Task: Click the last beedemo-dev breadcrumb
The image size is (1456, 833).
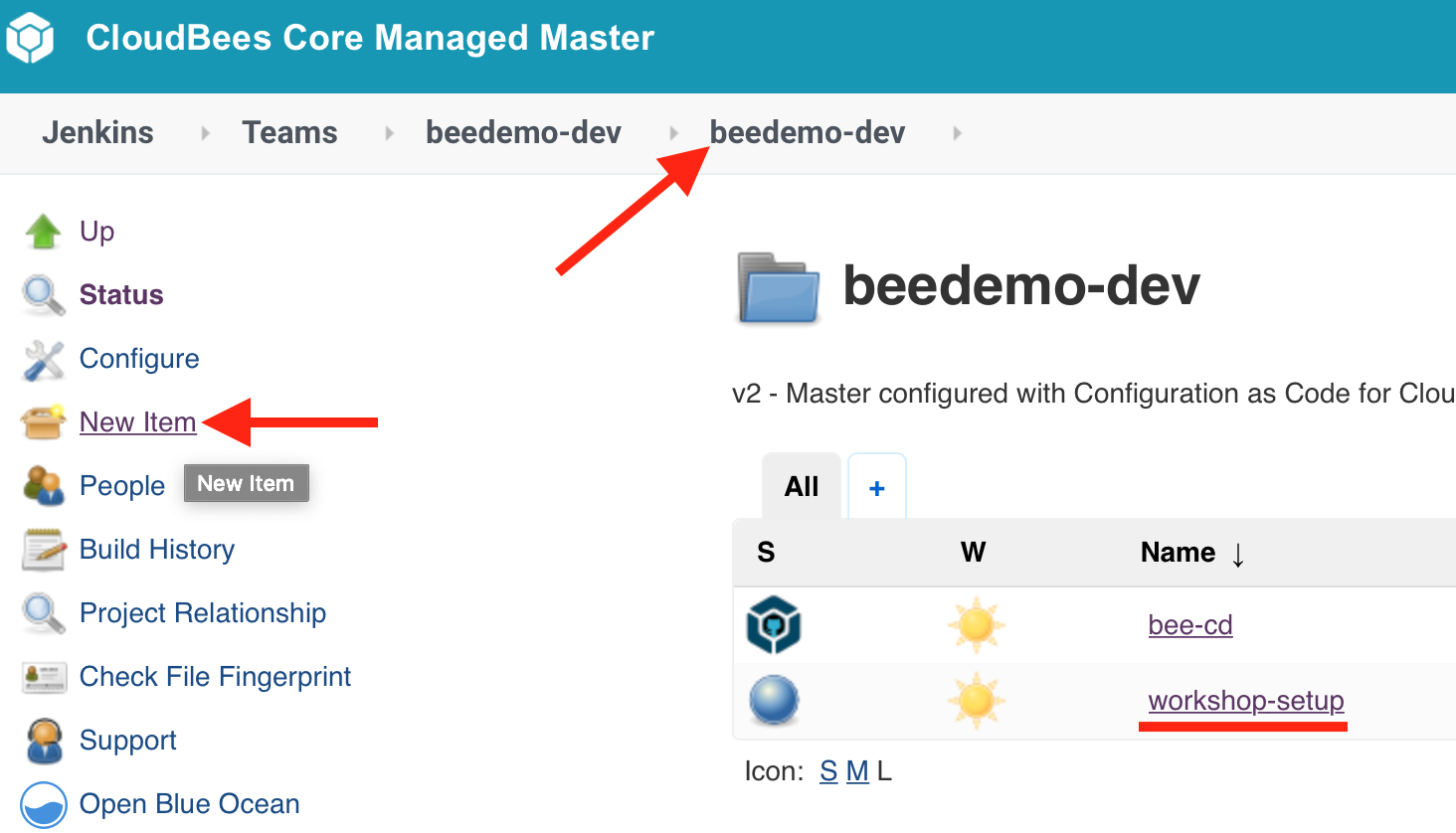Action: click(x=808, y=133)
